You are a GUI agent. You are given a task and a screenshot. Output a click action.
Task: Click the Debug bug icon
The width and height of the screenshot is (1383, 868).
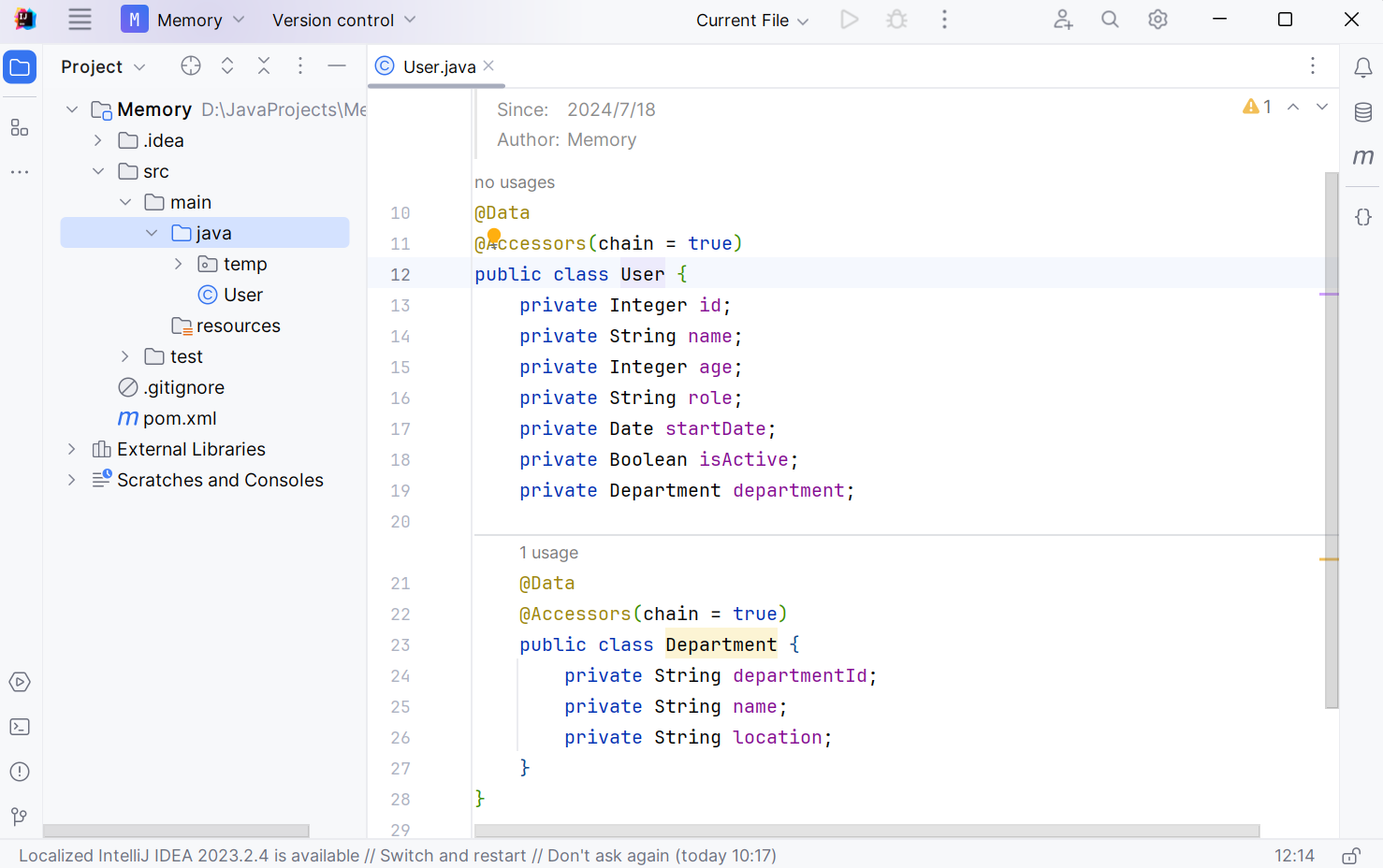pos(897,20)
